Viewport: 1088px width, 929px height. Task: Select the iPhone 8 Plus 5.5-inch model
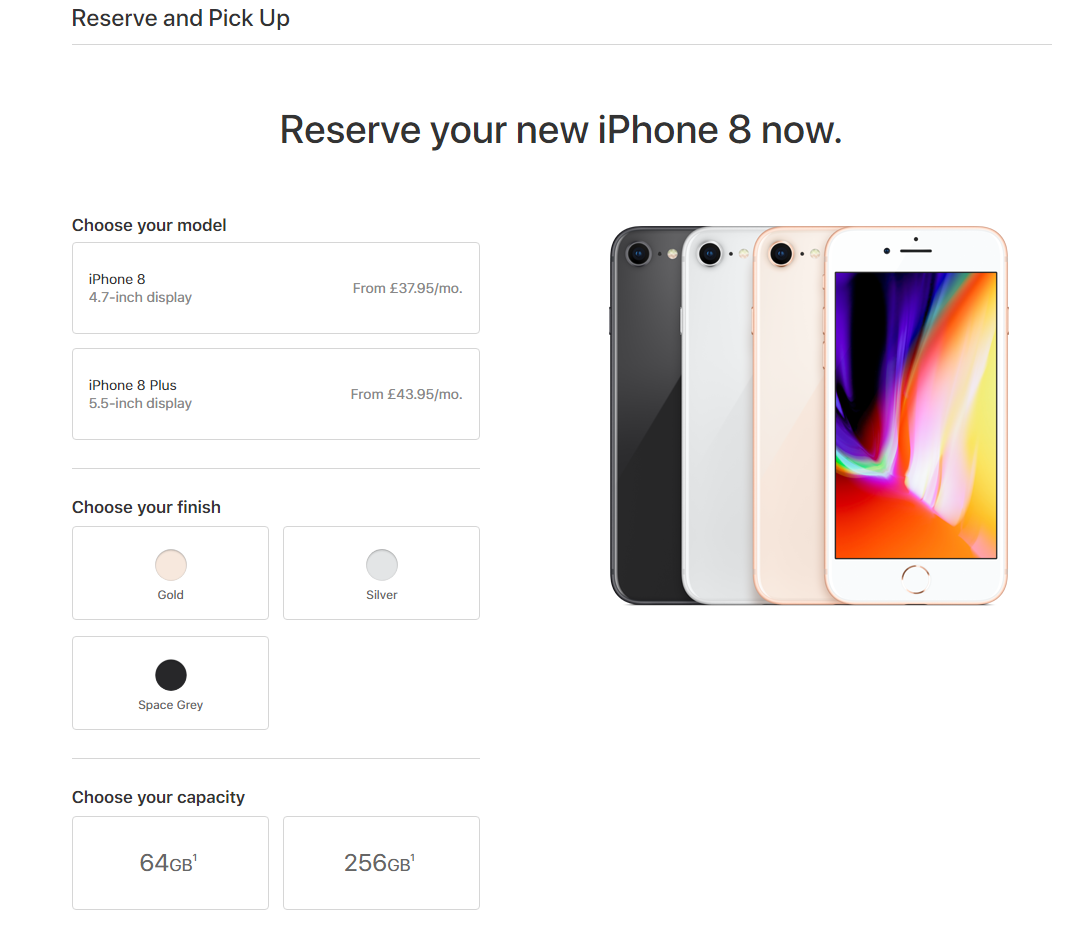[275, 394]
